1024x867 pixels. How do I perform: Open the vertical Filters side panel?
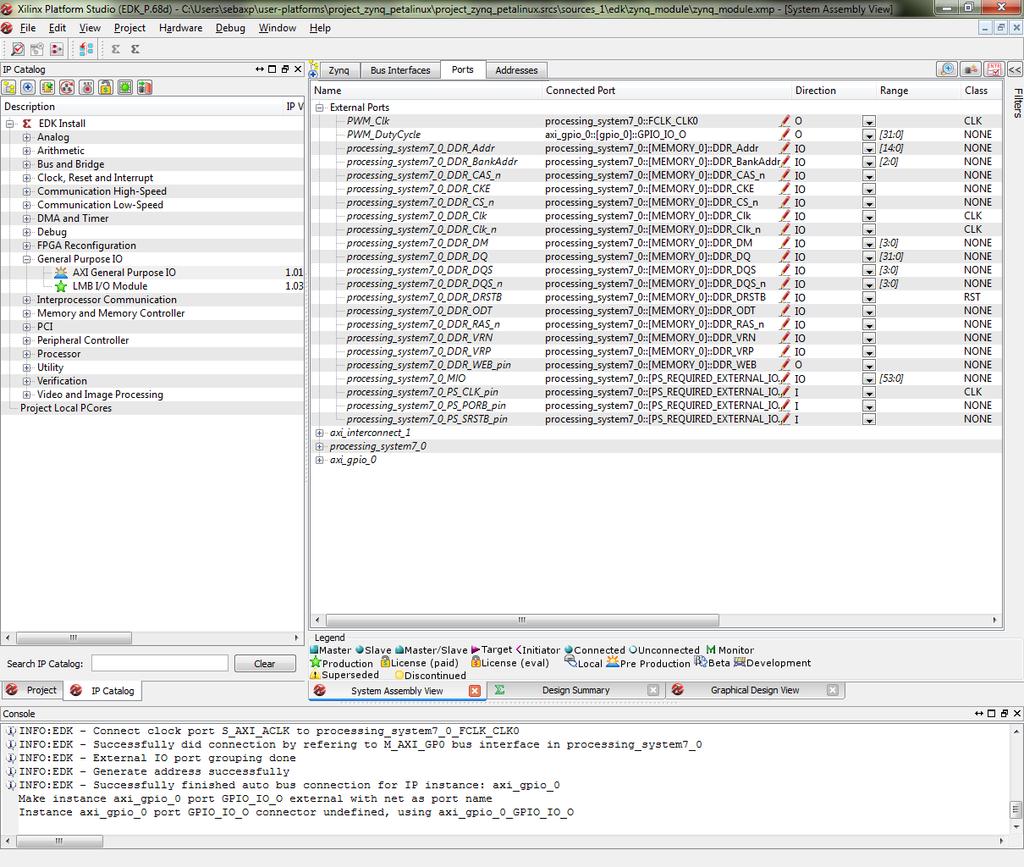click(1017, 103)
